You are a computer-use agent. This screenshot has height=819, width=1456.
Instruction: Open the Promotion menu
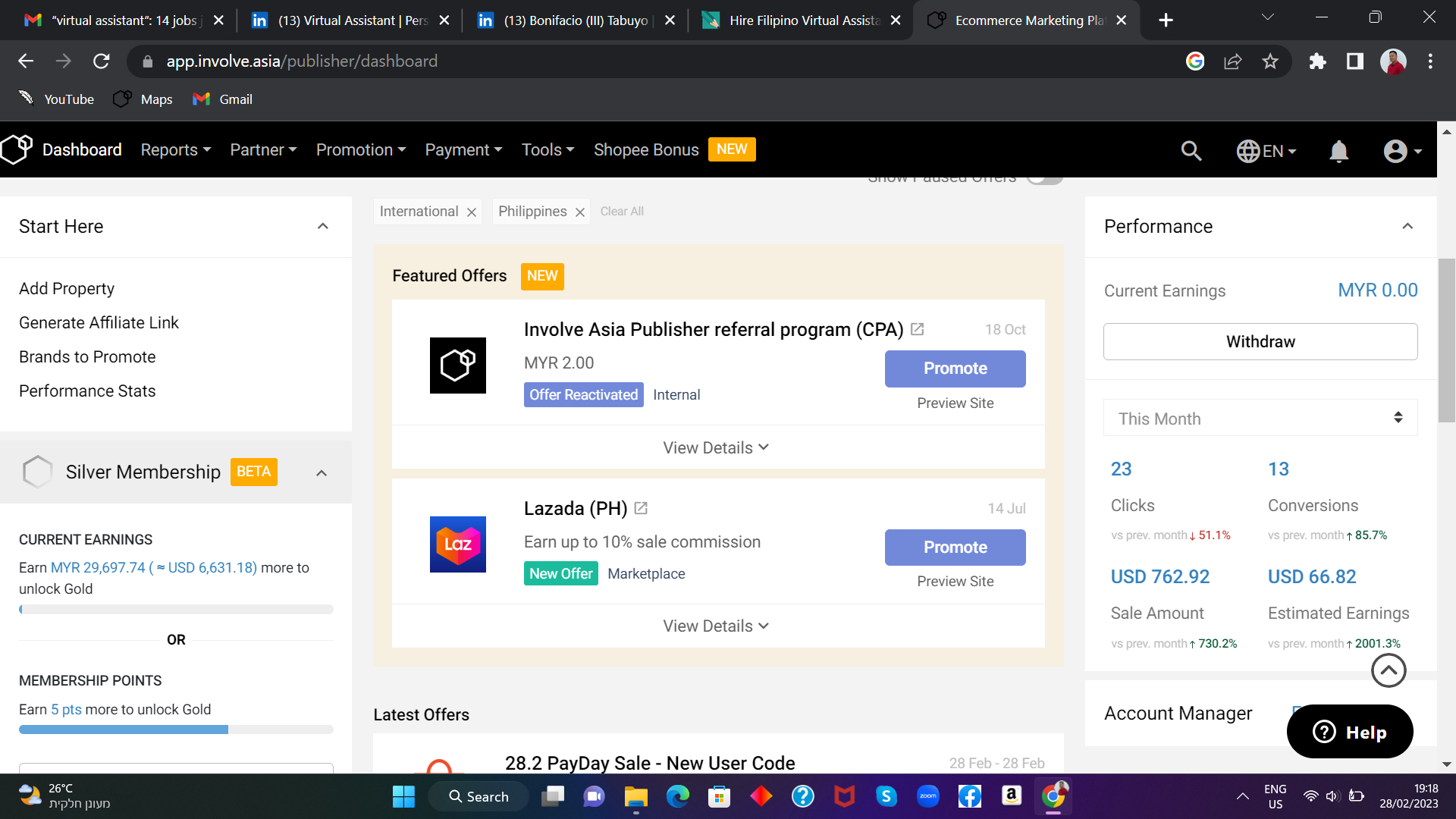[x=361, y=150]
